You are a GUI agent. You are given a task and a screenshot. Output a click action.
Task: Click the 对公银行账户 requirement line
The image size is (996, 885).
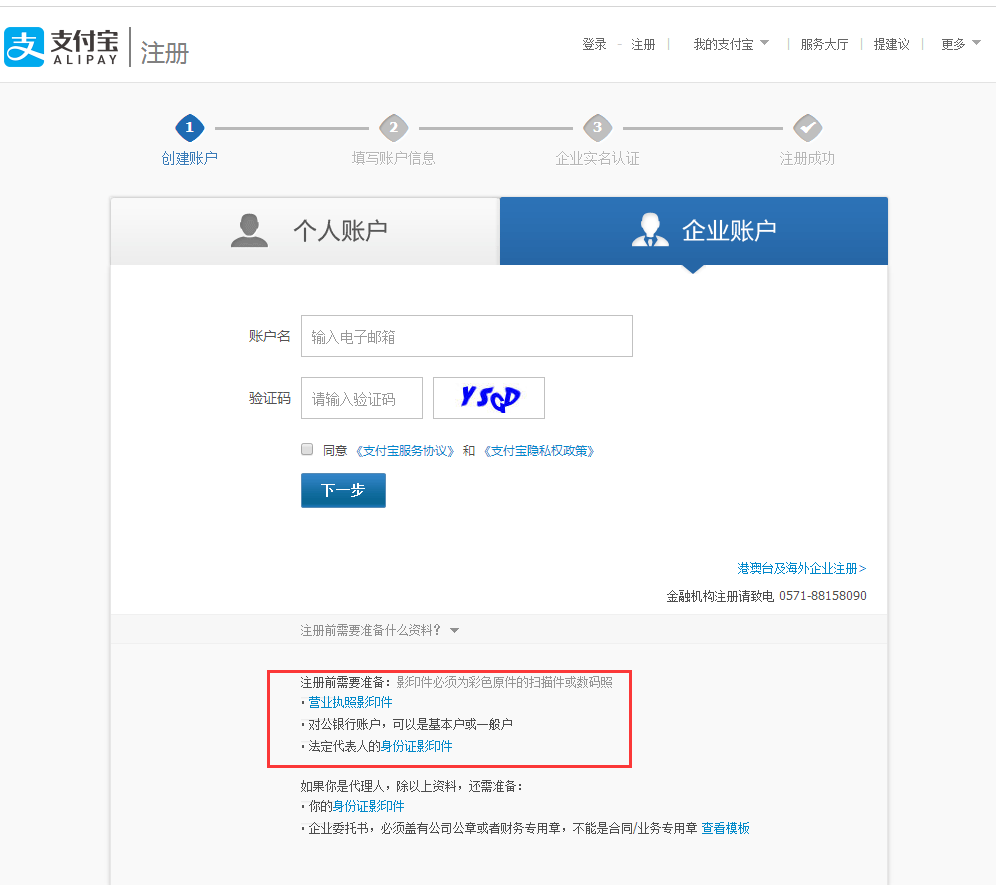tap(407, 724)
